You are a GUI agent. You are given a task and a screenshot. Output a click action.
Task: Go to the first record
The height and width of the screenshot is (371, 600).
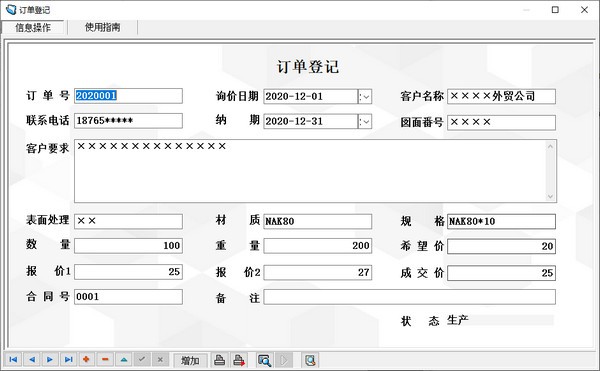point(13,360)
